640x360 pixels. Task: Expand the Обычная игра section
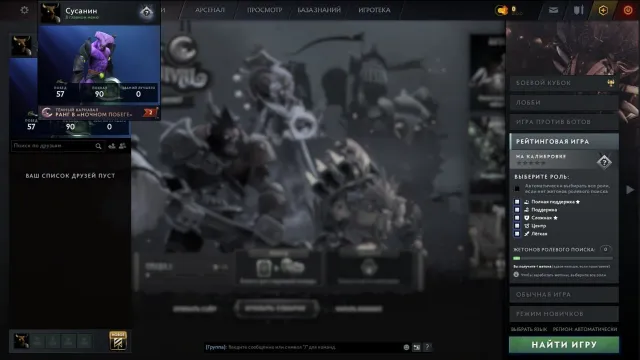click(564, 294)
